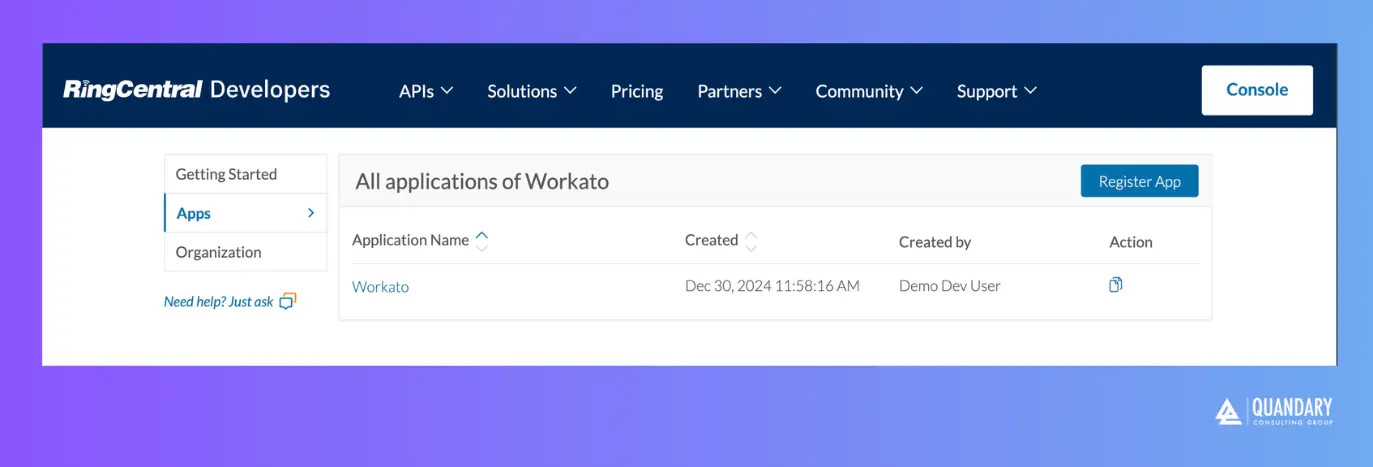The width and height of the screenshot is (1373, 467).
Task: Click the RingCentral Developers logo
Action: click(x=196, y=90)
